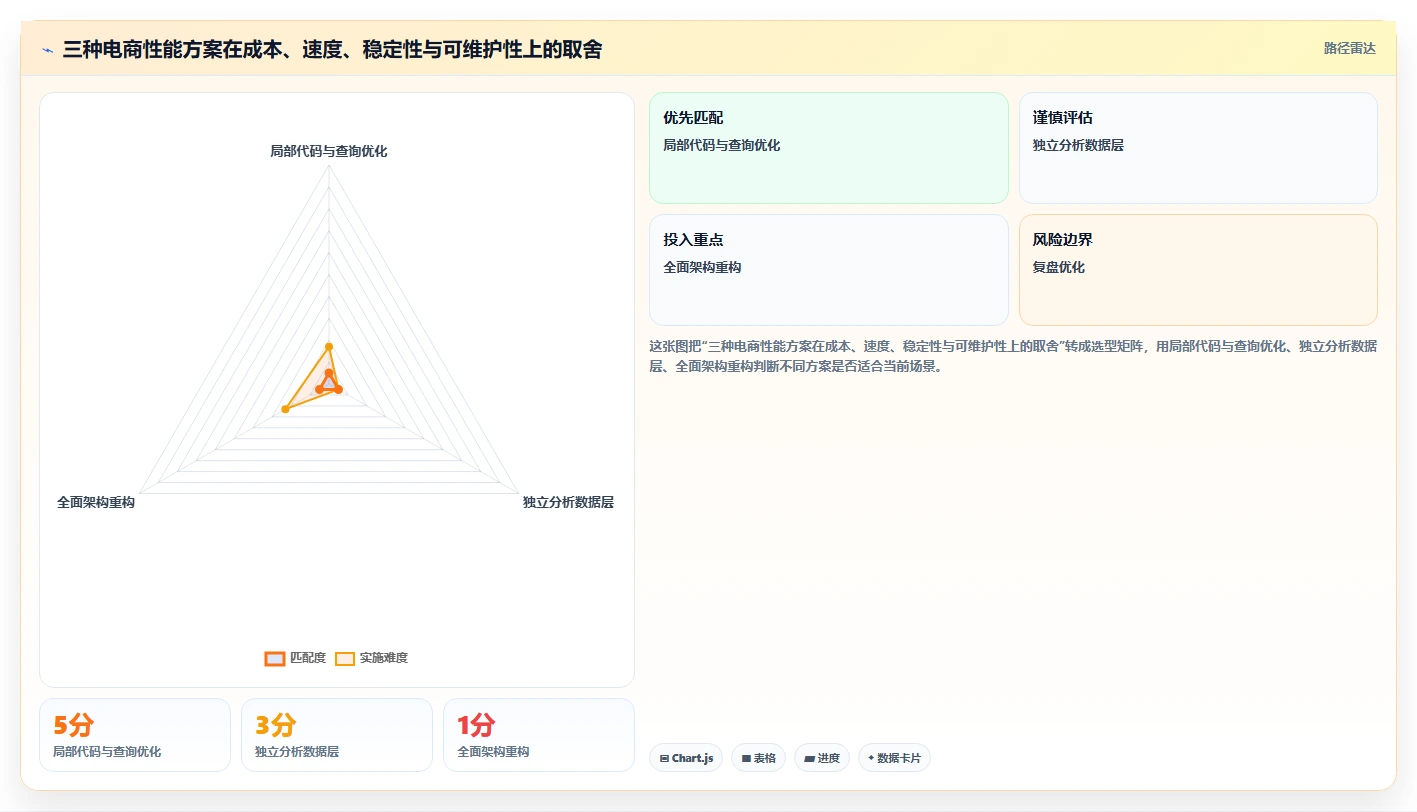1417x812 pixels.
Task: Open the 风险边界 card
Action: point(1198,270)
